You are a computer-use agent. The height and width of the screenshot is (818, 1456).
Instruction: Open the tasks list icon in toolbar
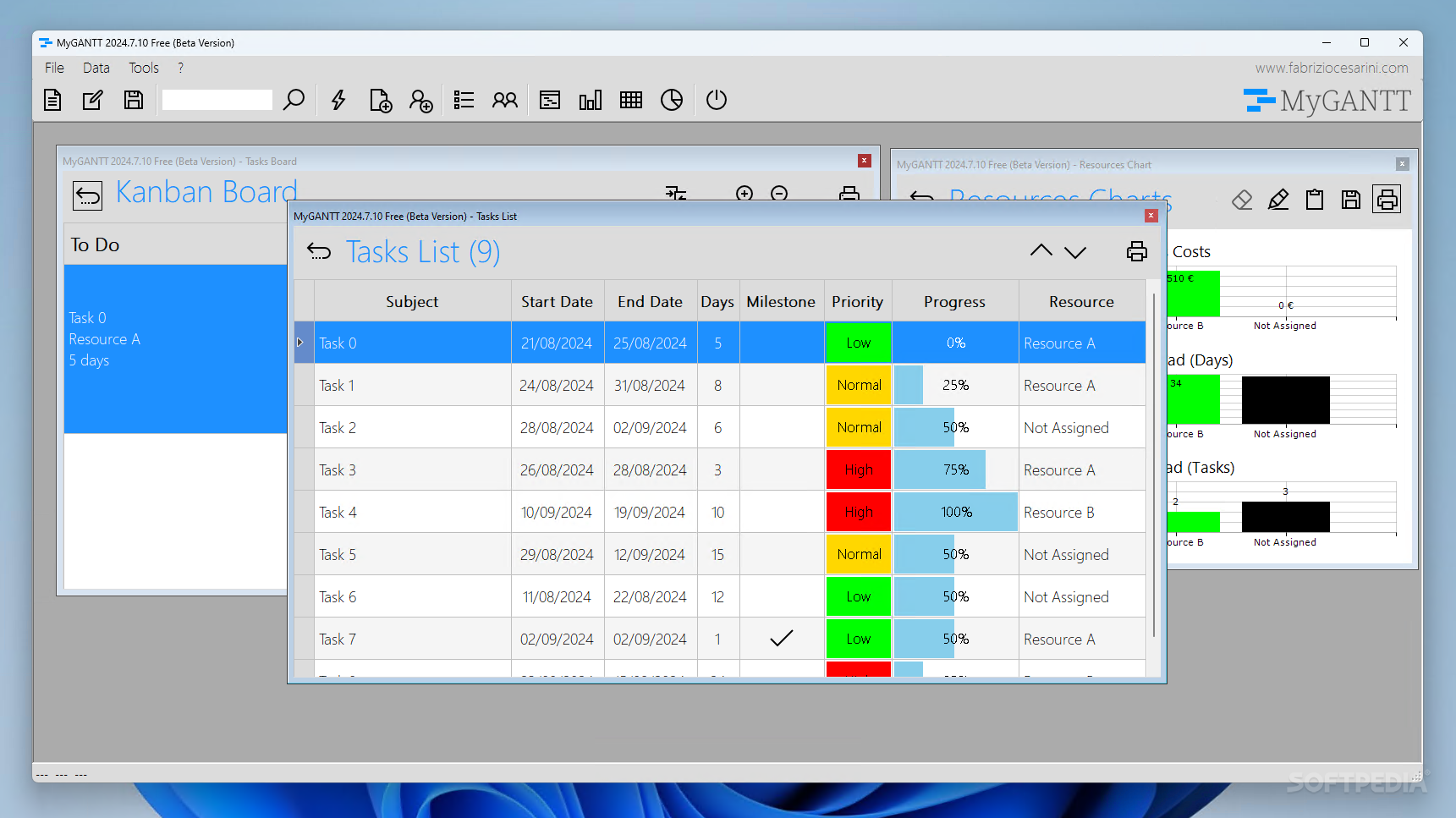464,100
